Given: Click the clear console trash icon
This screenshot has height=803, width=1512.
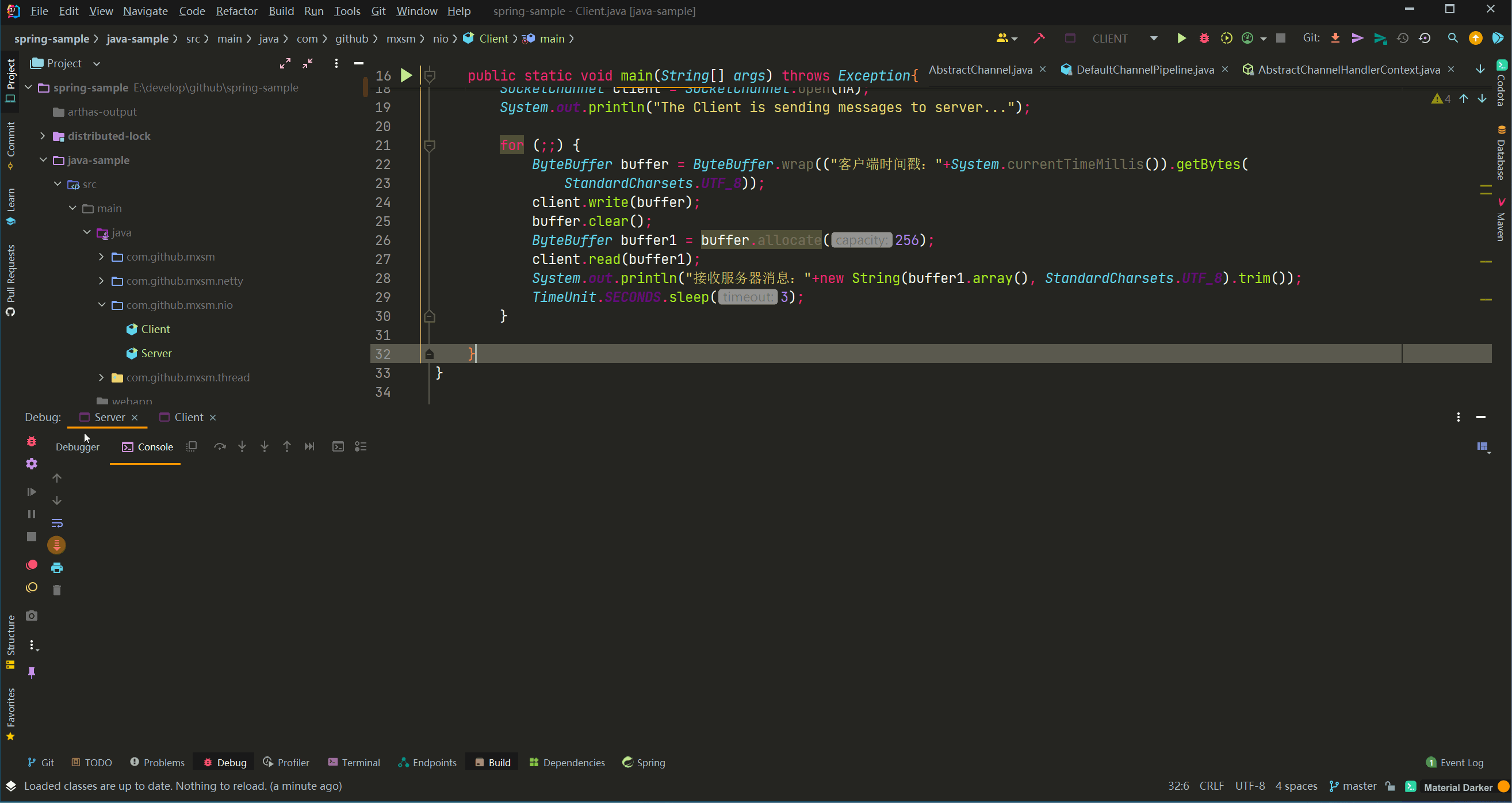Looking at the screenshot, I should [x=57, y=590].
